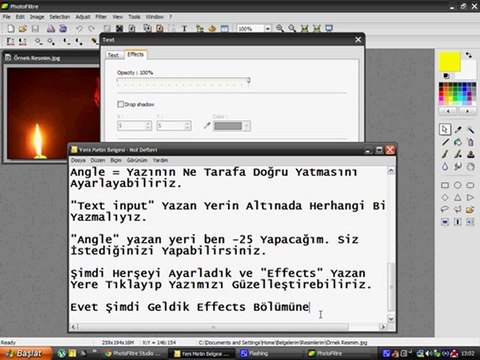Click the gray shadow color field

(x=228, y=126)
